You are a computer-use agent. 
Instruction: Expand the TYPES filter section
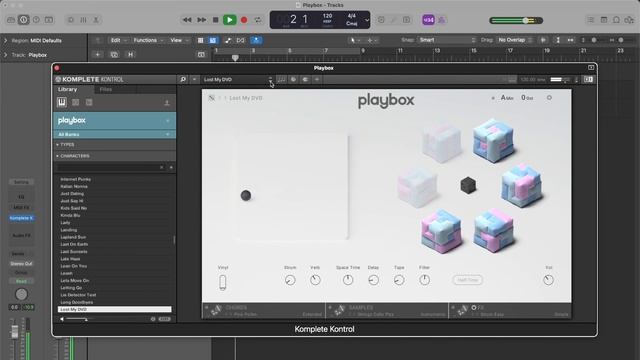tap(115, 144)
